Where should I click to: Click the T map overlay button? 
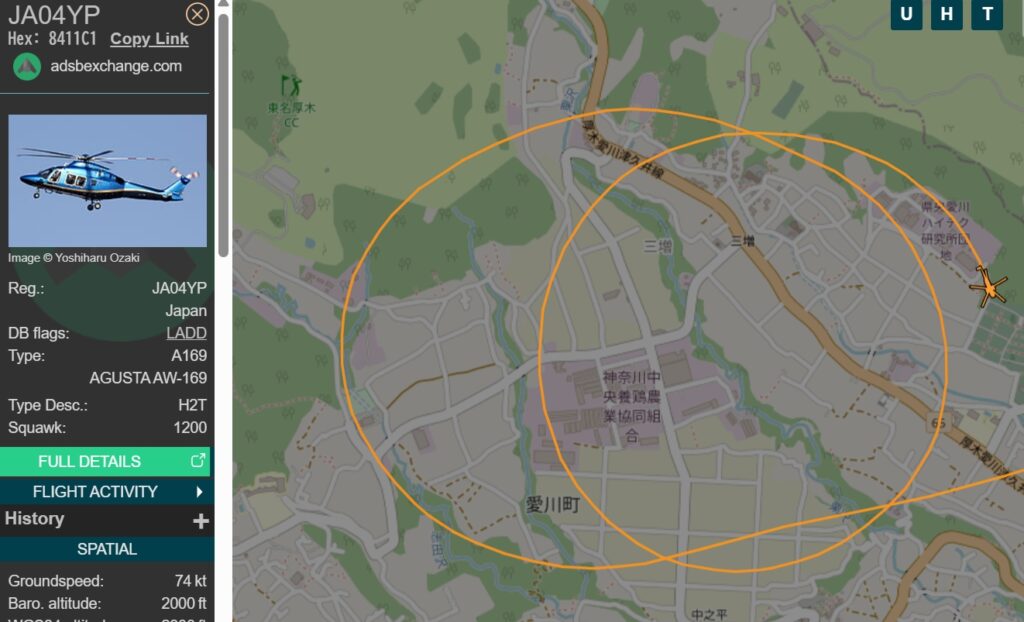click(x=987, y=14)
